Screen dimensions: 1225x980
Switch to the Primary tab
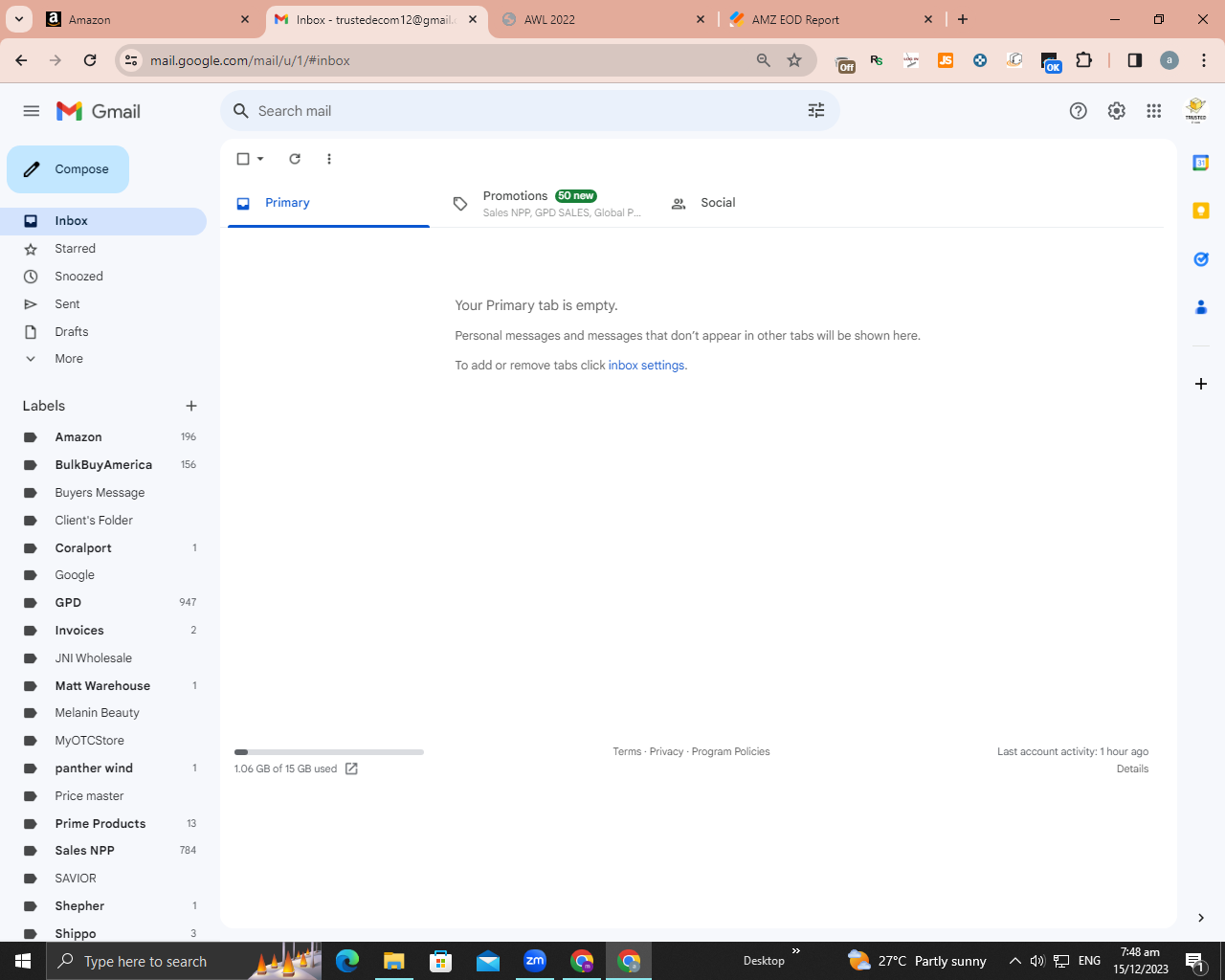pos(328,203)
